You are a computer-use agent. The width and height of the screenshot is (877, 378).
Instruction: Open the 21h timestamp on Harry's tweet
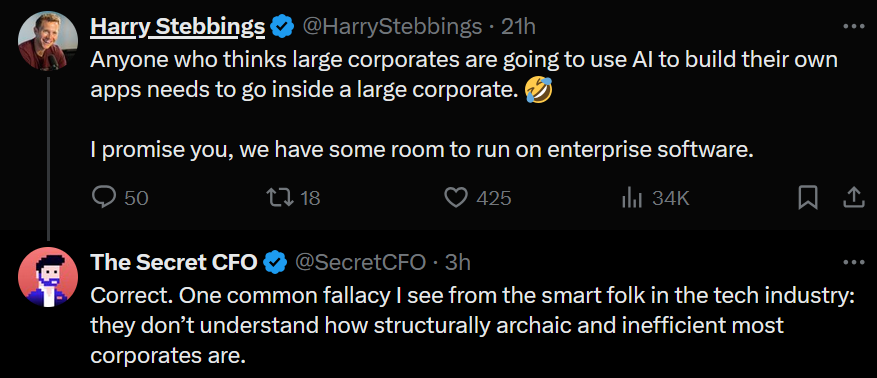[x=518, y=26]
